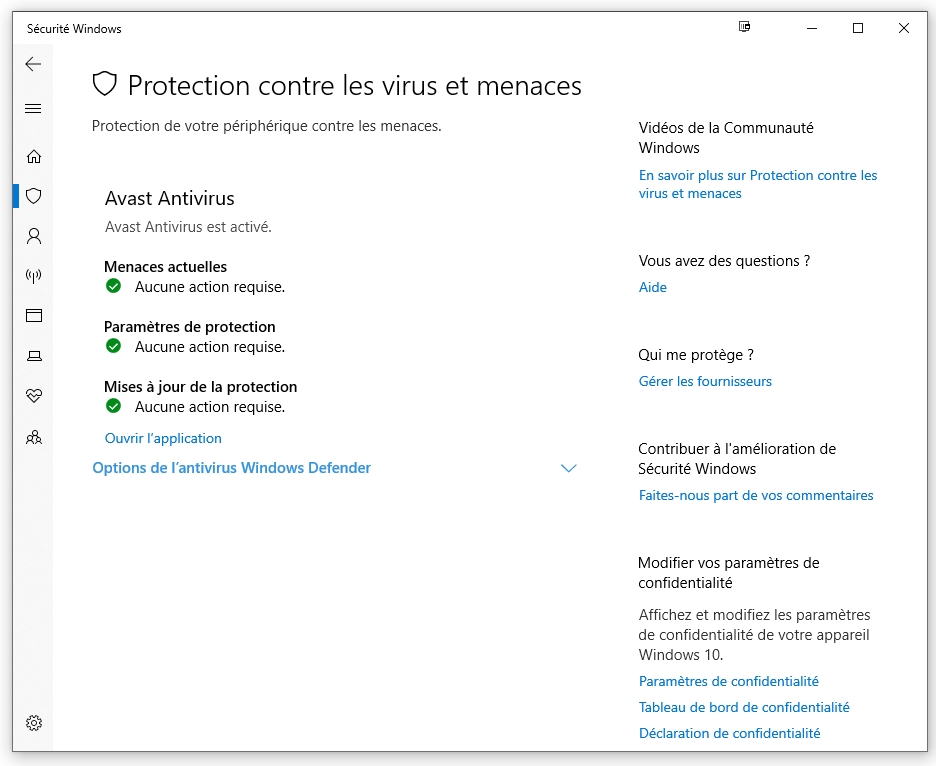The height and width of the screenshot is (766, 936).
Task: Click the back arrow to go back
Action: click(33, 64)
